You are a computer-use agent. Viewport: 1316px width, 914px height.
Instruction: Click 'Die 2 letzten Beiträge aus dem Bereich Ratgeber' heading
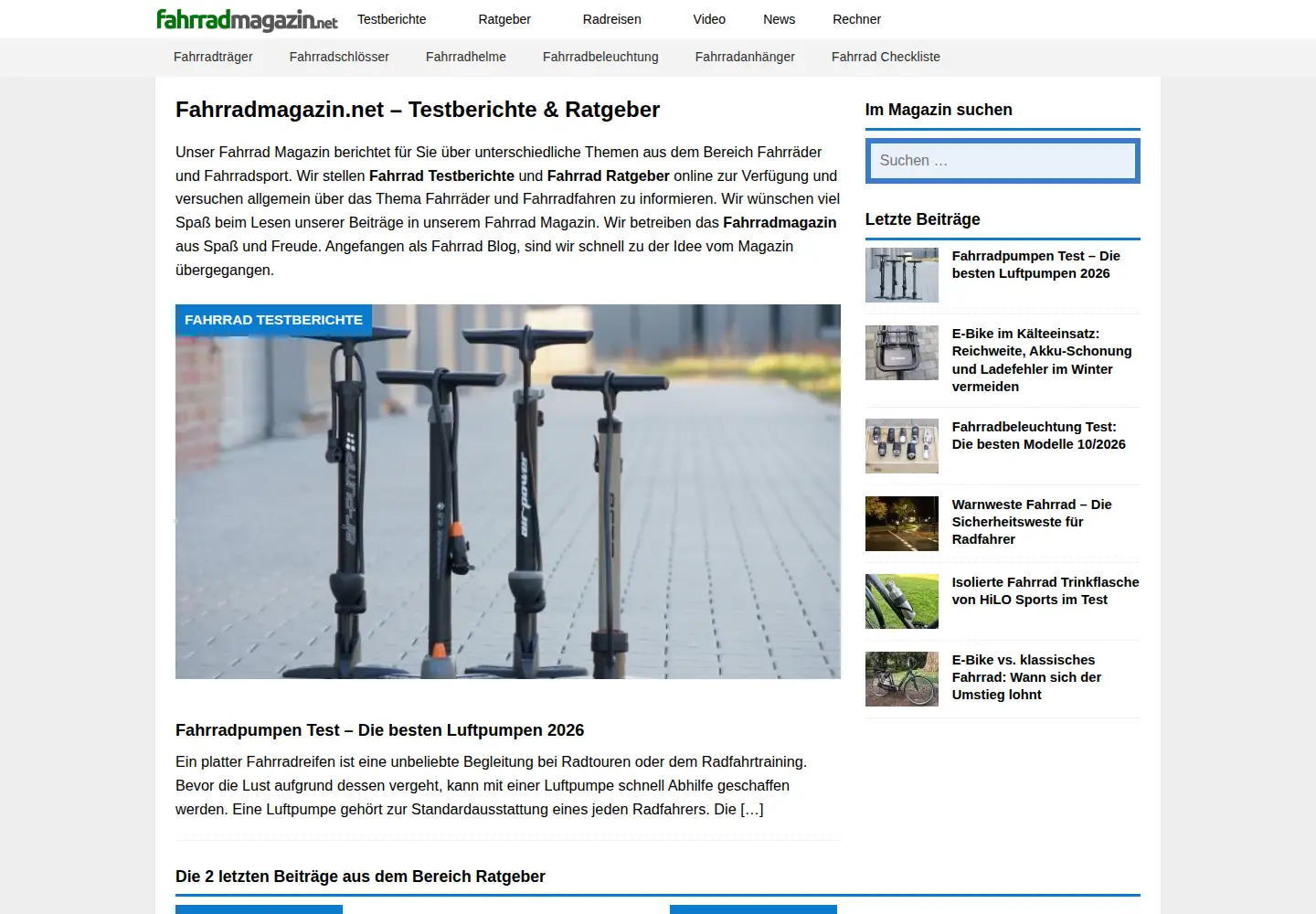point(360,877)
